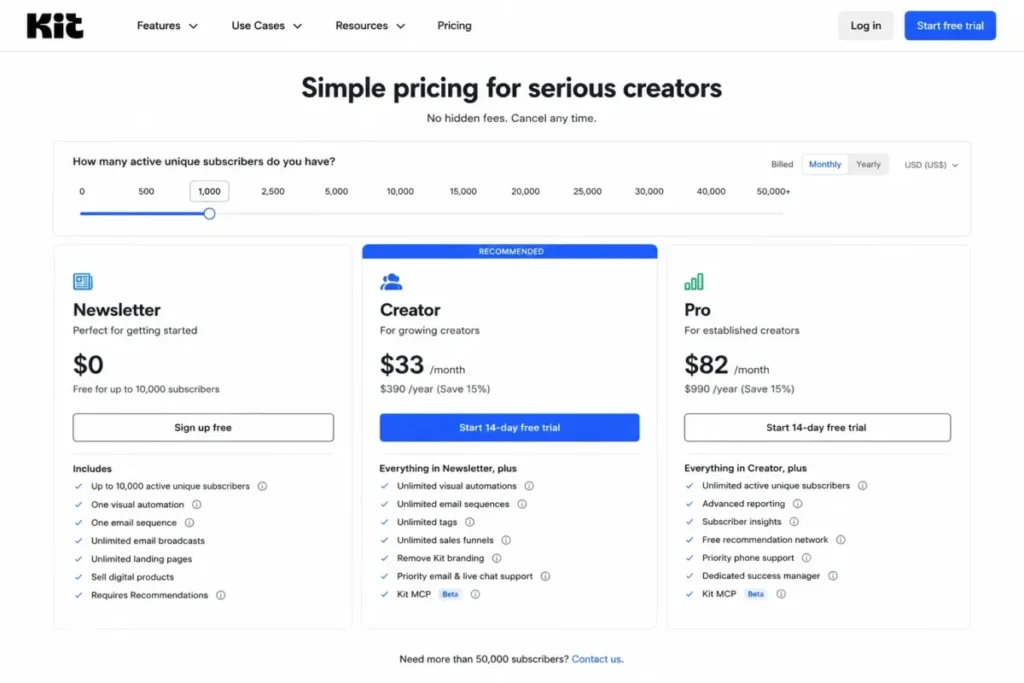Select 40,000 subscribers on the scale

coord(711,191)
